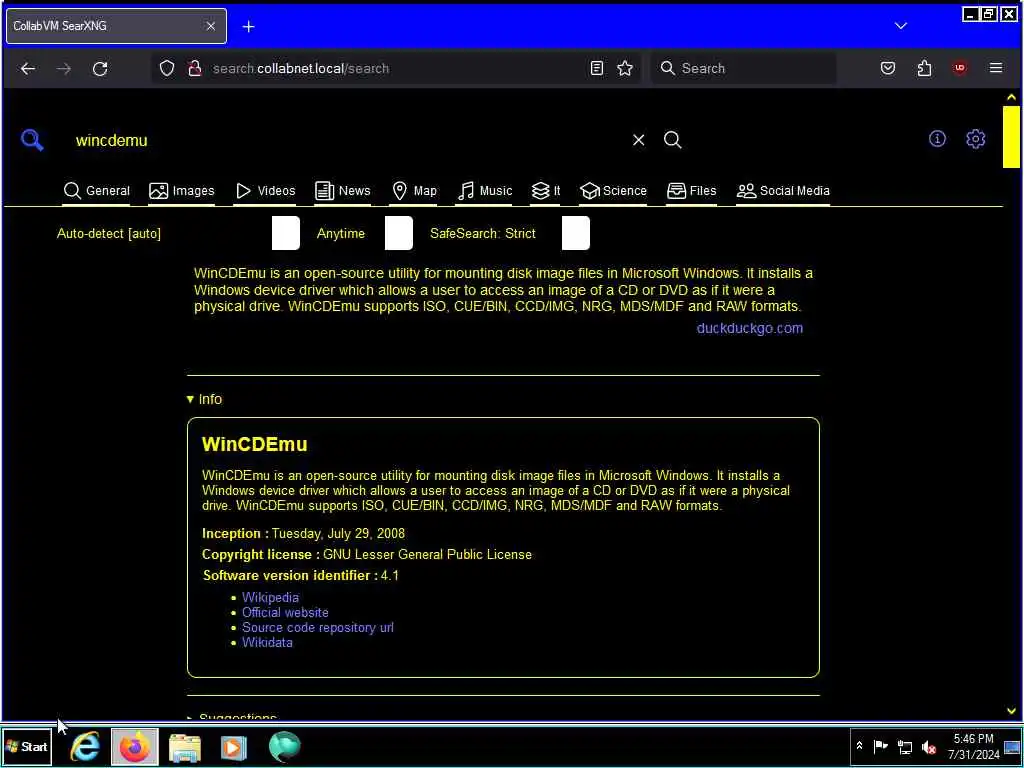Open the Official website link
1024x768 pixels.
pos(285,613)
